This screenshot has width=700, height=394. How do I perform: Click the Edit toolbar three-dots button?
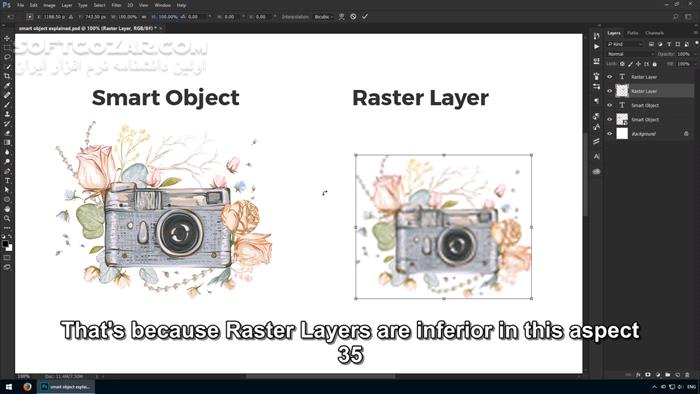(x=7, y=228)
